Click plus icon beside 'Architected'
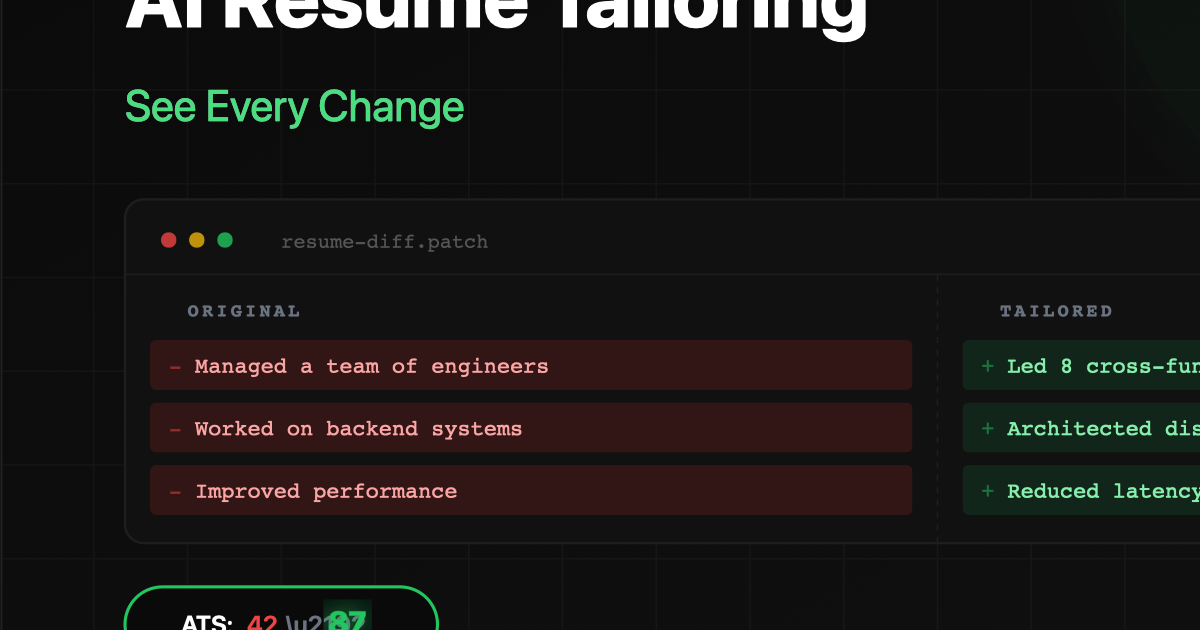 pos(988,429)
